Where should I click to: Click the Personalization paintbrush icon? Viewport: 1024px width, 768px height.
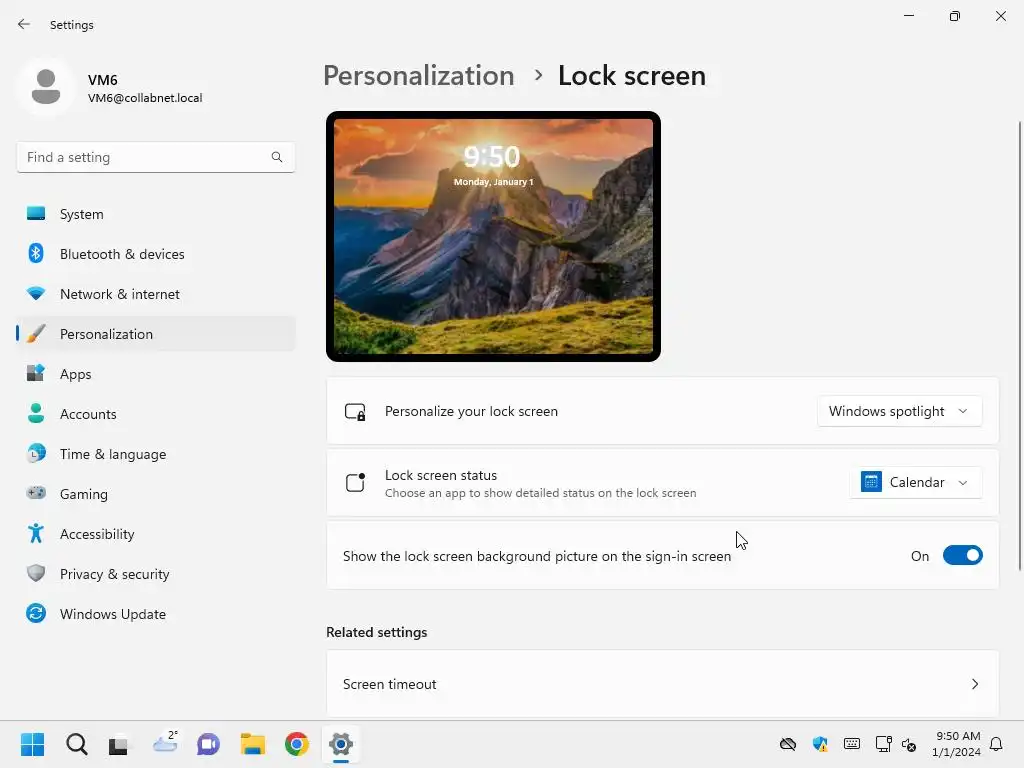coord(36,334)
